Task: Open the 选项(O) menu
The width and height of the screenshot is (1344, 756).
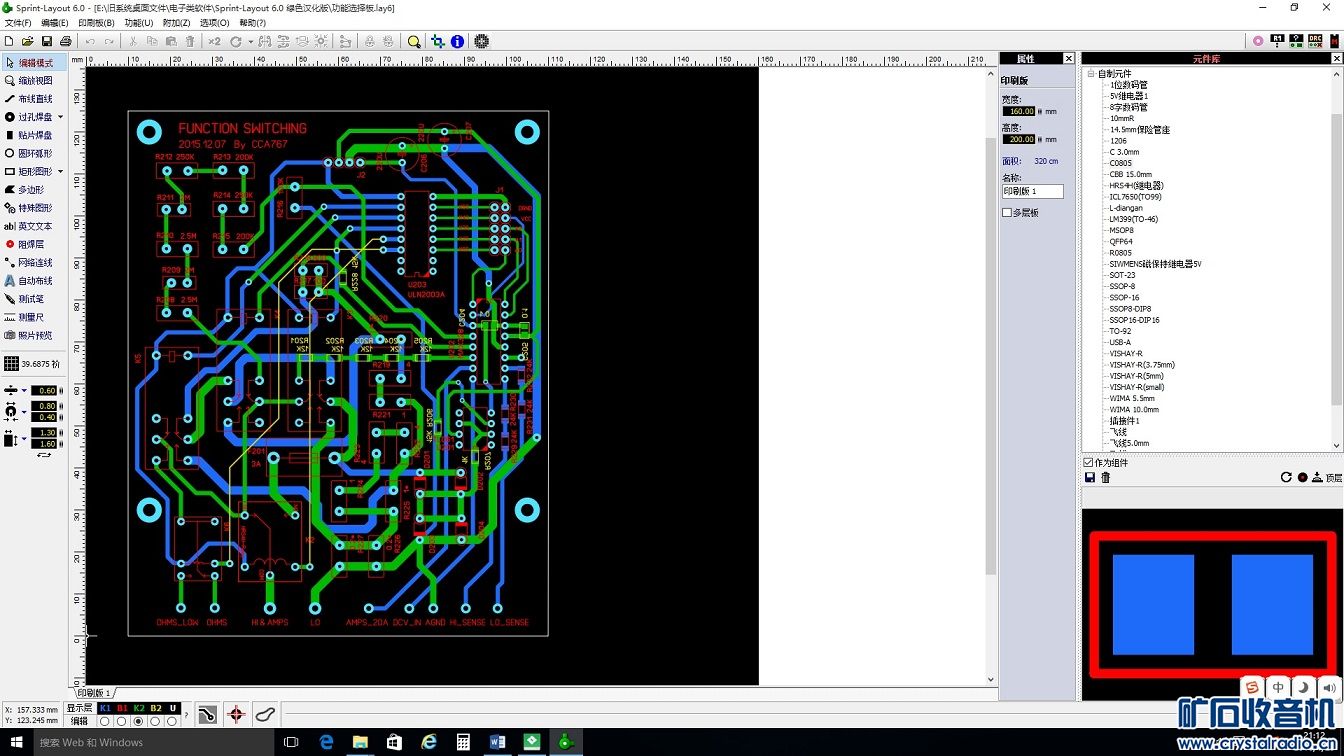Action: pos(214,23)
